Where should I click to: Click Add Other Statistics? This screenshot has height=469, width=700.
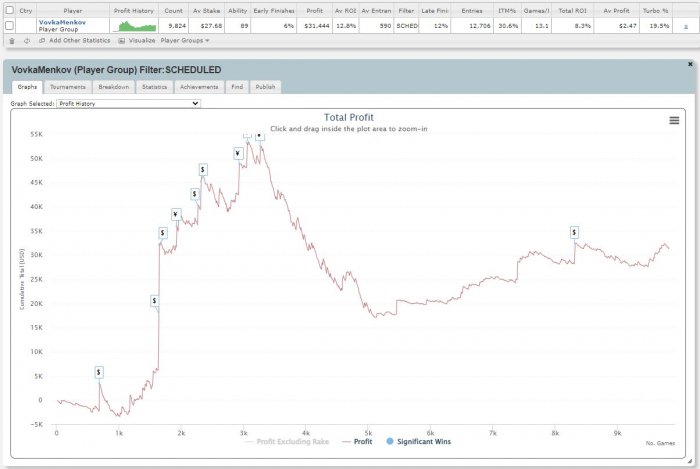point(79,41)
